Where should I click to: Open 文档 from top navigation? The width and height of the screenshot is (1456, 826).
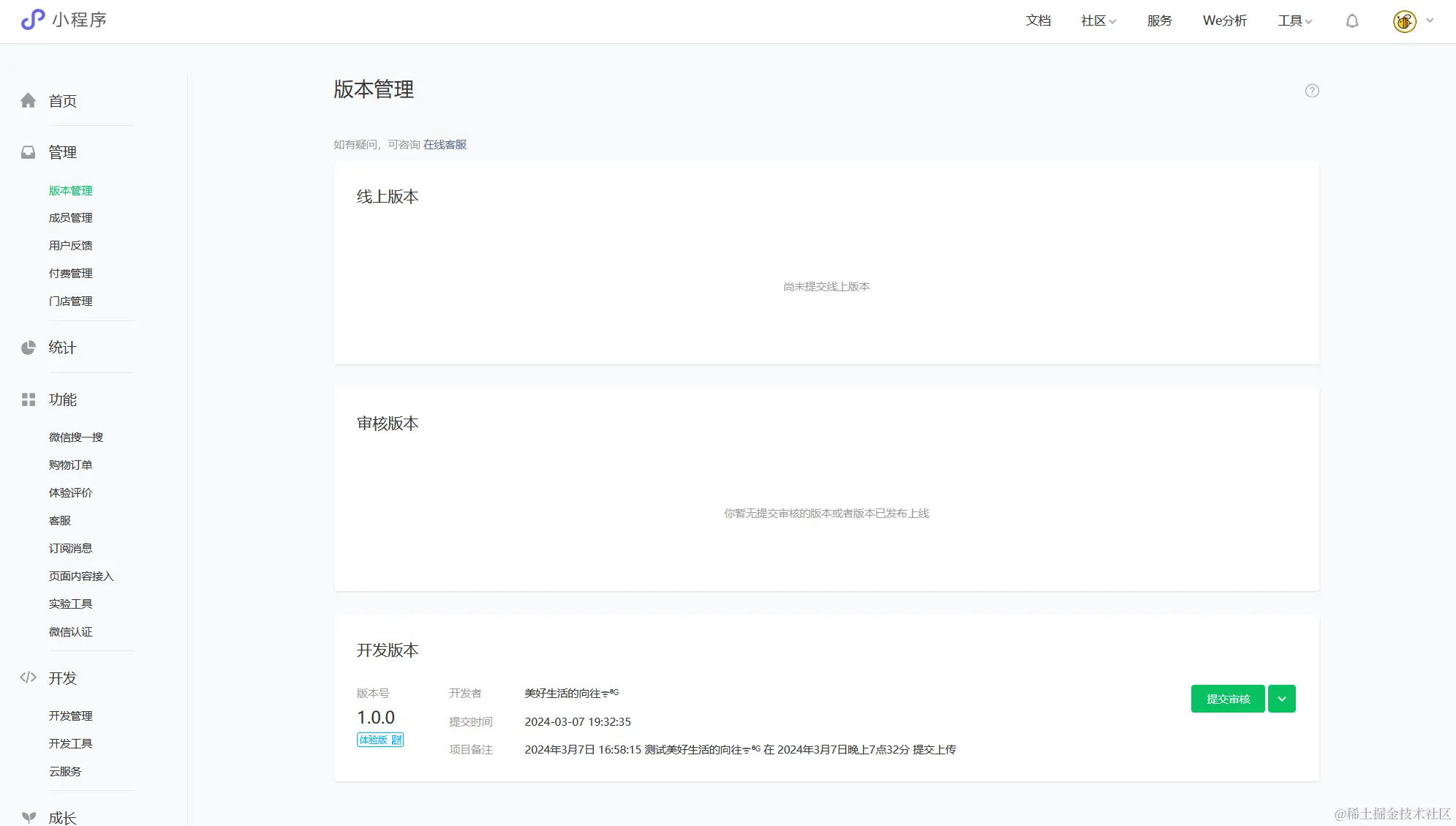click(x=1038, y=20)
